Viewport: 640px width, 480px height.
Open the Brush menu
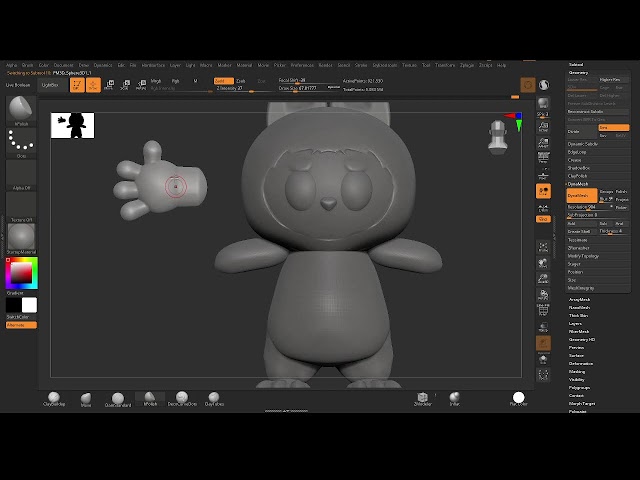(27, 65)
